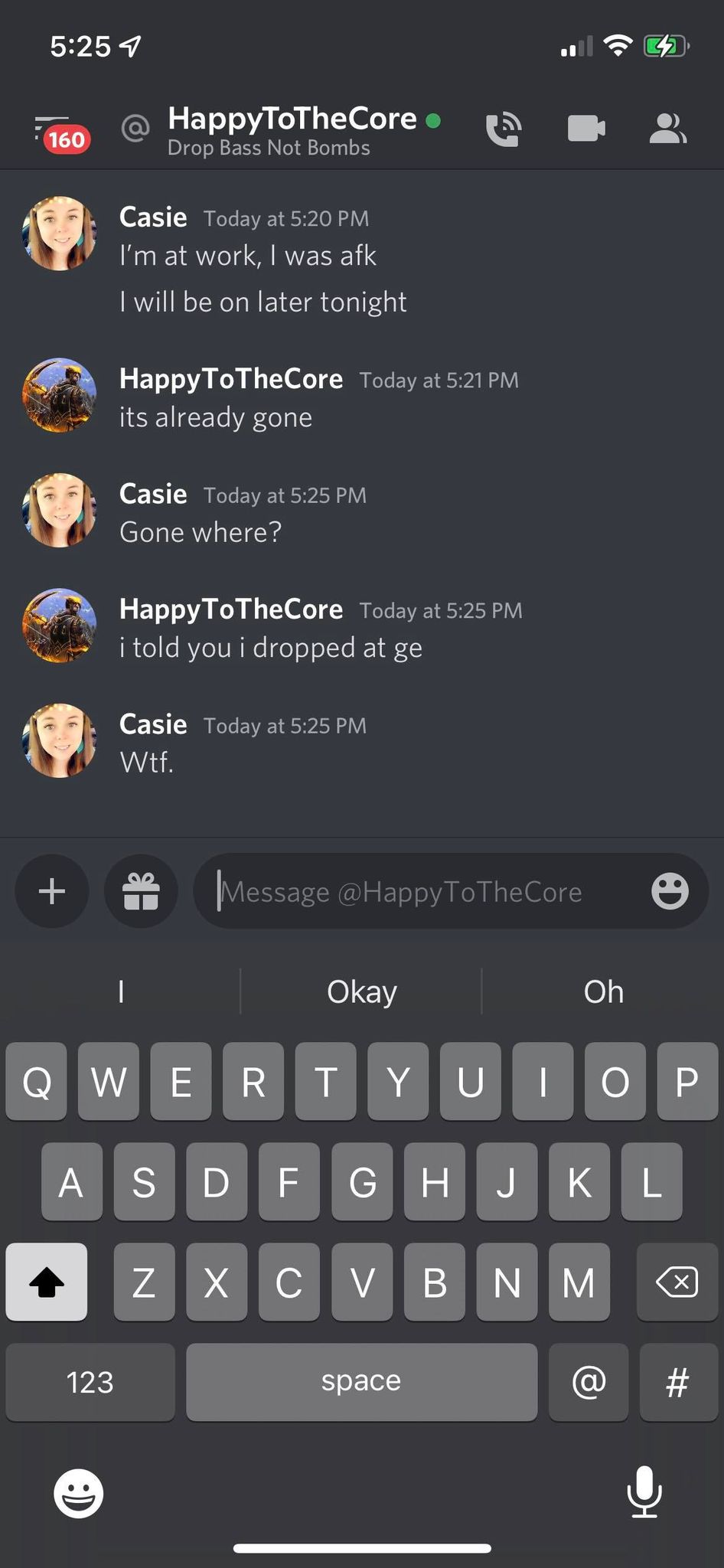Start a video call
The image size is (724, 1568).
(586, 129)
